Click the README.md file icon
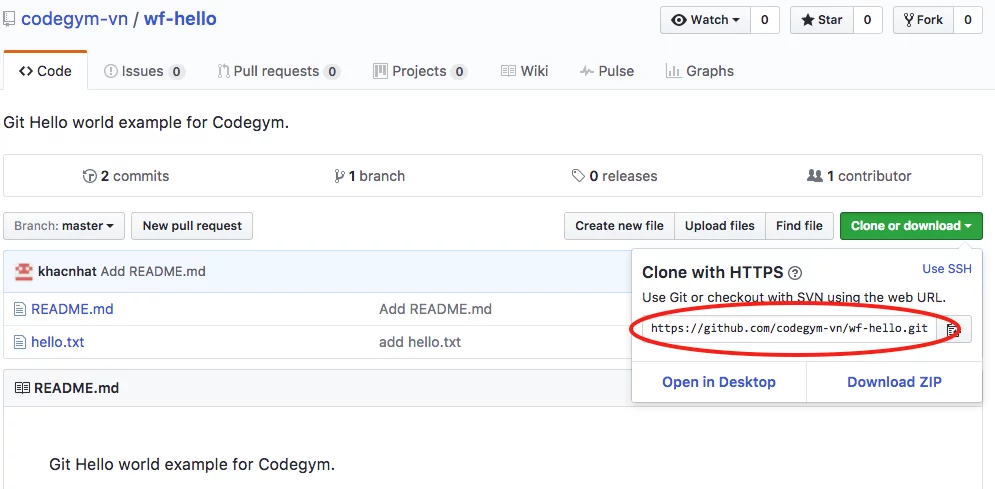 click(20, 309)
